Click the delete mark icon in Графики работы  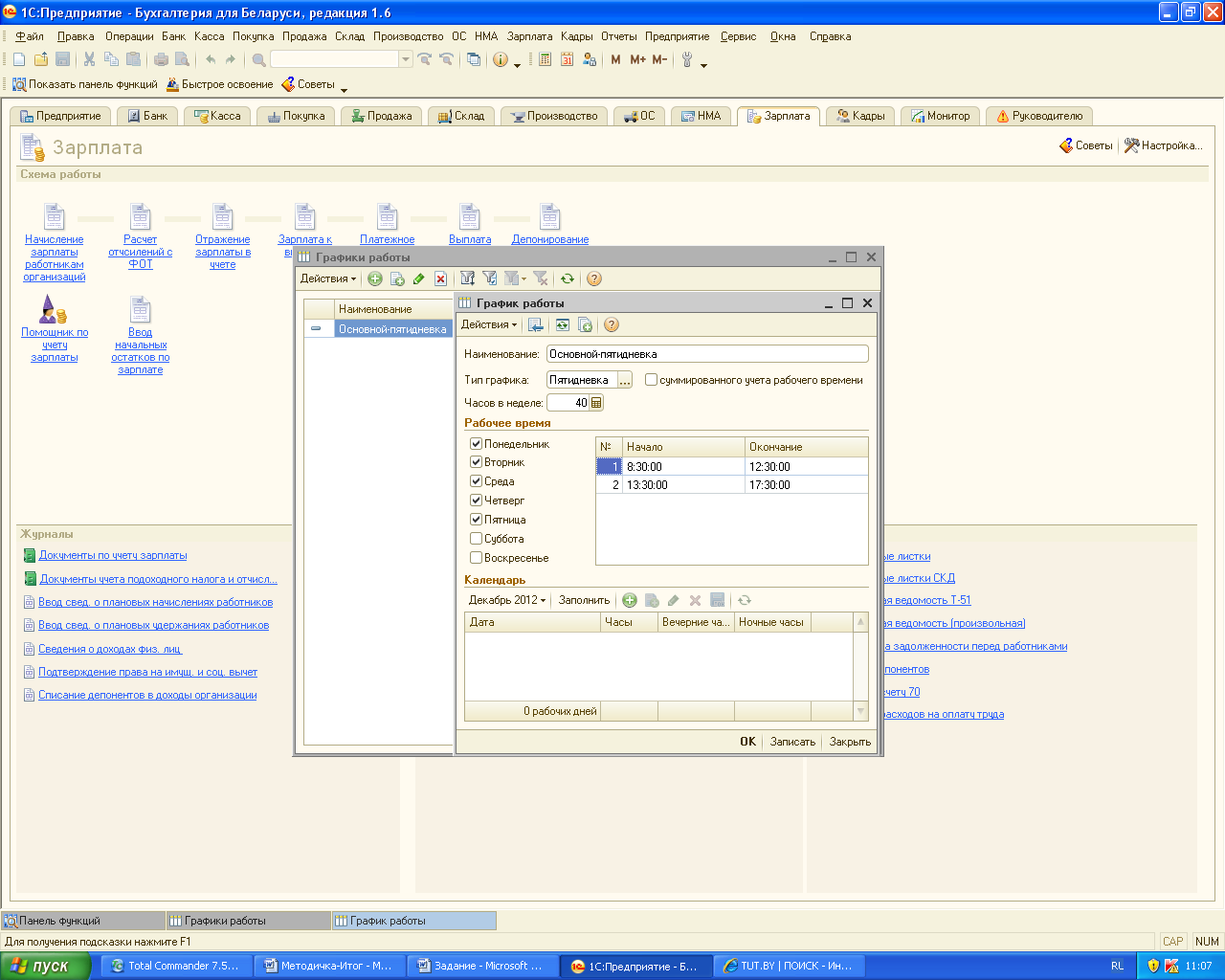click(x=440, y=278)
